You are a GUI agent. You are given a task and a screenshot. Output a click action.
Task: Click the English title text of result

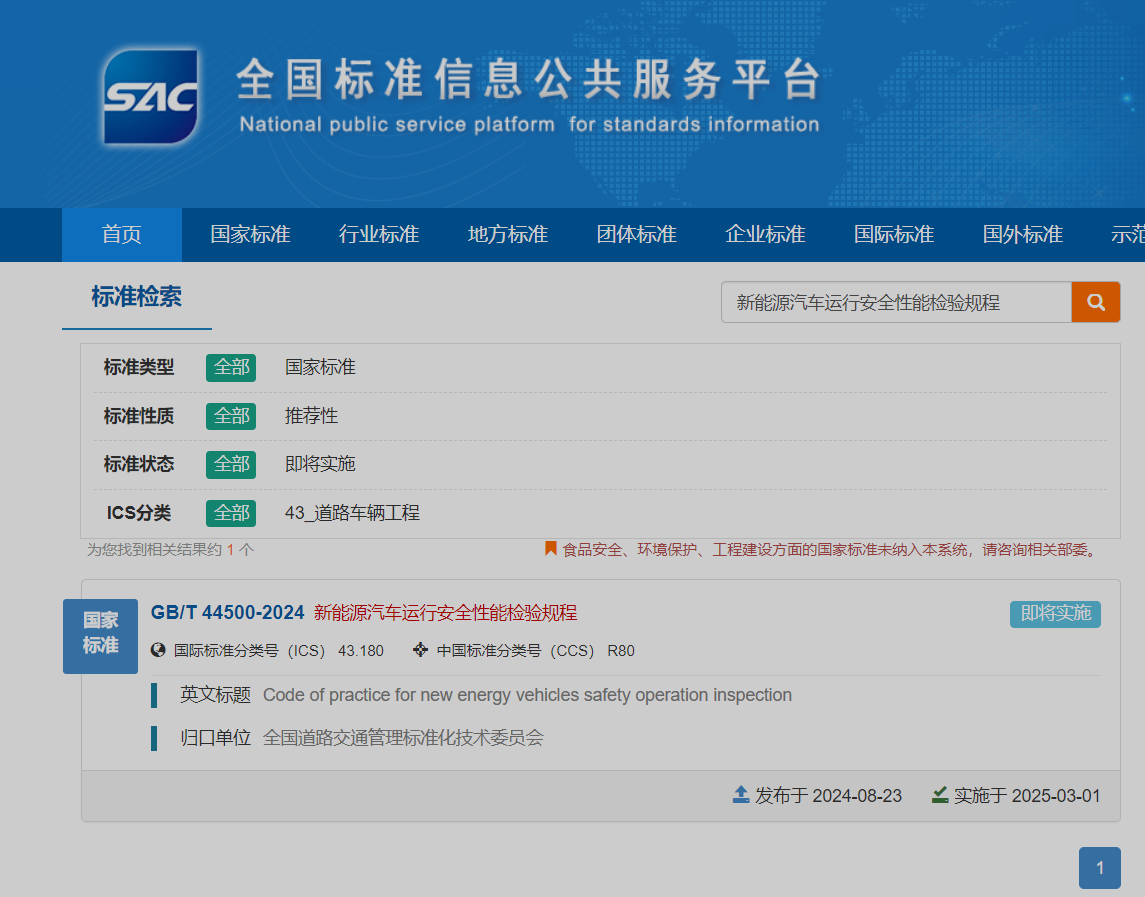pos(527,695)
